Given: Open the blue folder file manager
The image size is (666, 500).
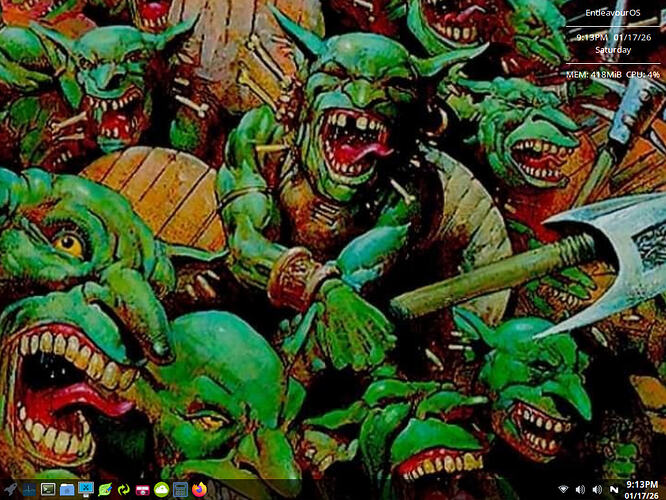Looking at the screenshot, I should pyautogui.click(x=66, y=489).
